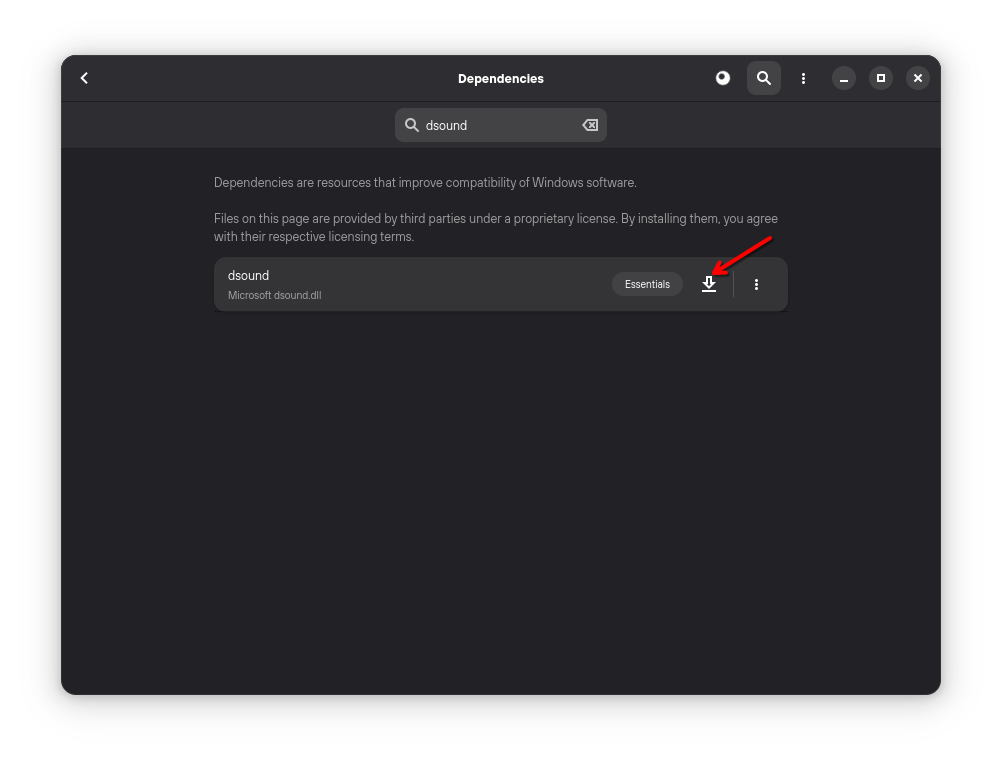The height and width of the screenshot is (762, 1002).
Task: Open the main menu in the header bar
Action: (x=803, y=78)
